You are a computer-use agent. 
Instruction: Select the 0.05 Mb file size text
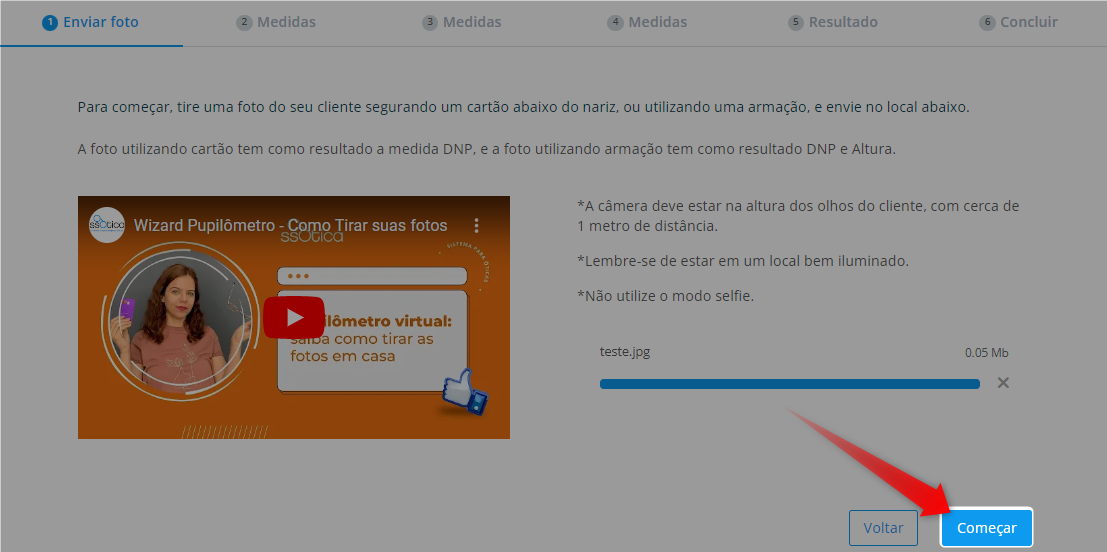tap(987, 352)
